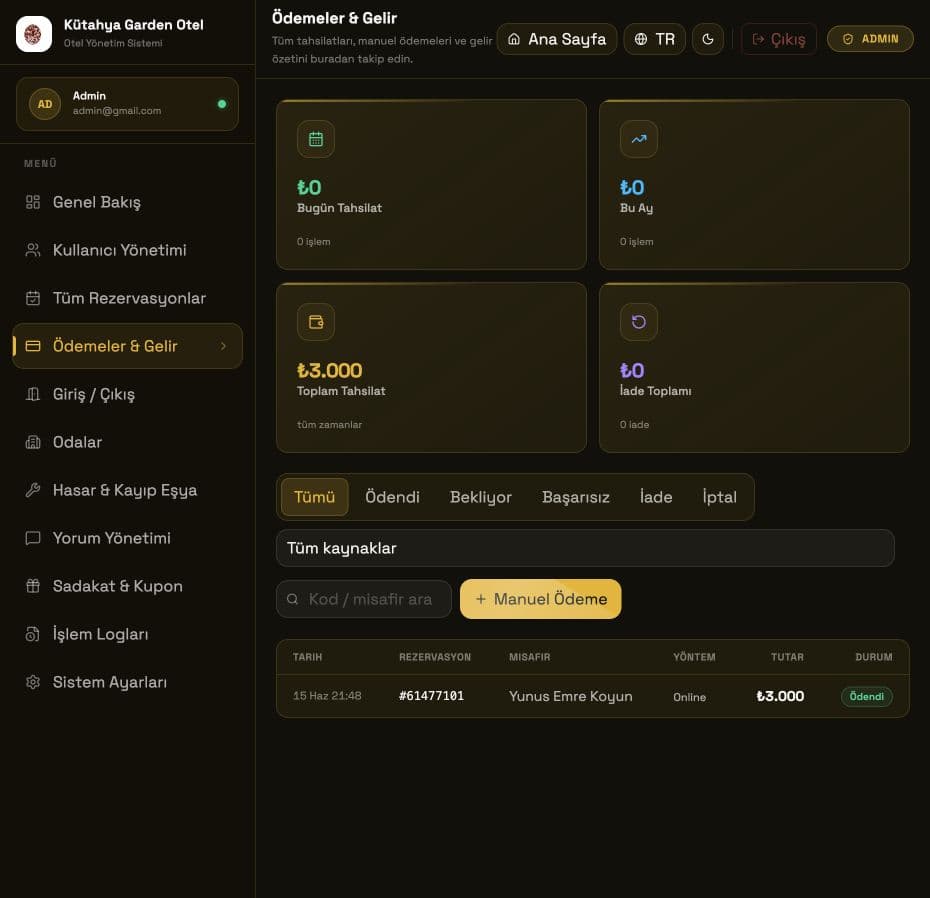Viewport: 930px width, 898px height.
Task: Click the trend icon in Bu Ay card
Action: pyautogui.click(x=639, y=139)
